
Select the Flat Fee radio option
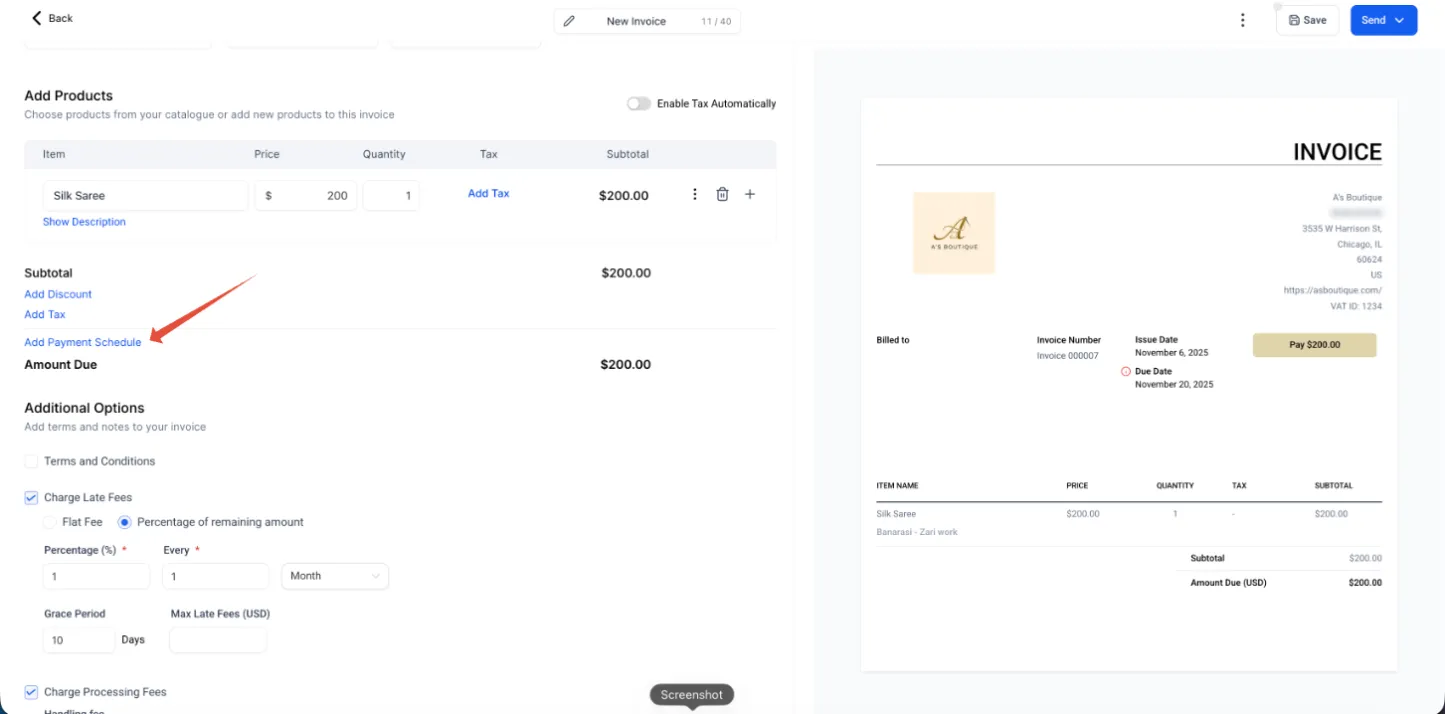[50, 522]
